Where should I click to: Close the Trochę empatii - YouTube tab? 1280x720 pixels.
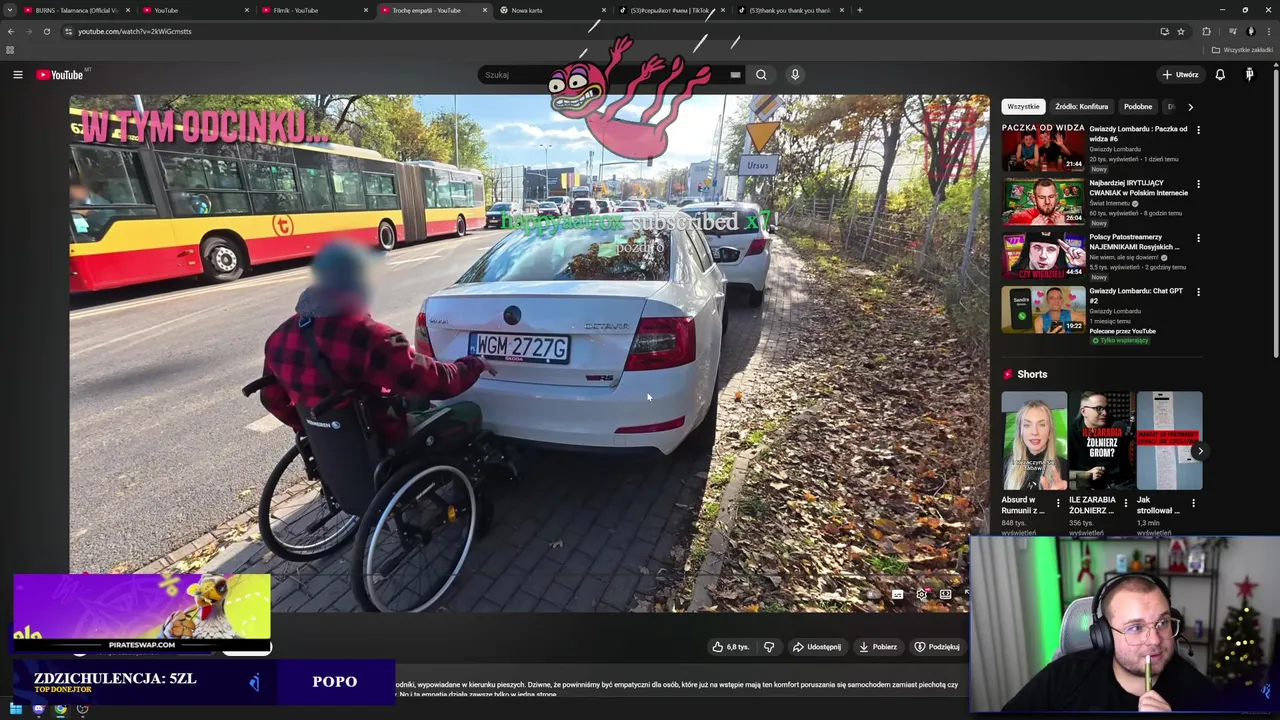point(485,10)
